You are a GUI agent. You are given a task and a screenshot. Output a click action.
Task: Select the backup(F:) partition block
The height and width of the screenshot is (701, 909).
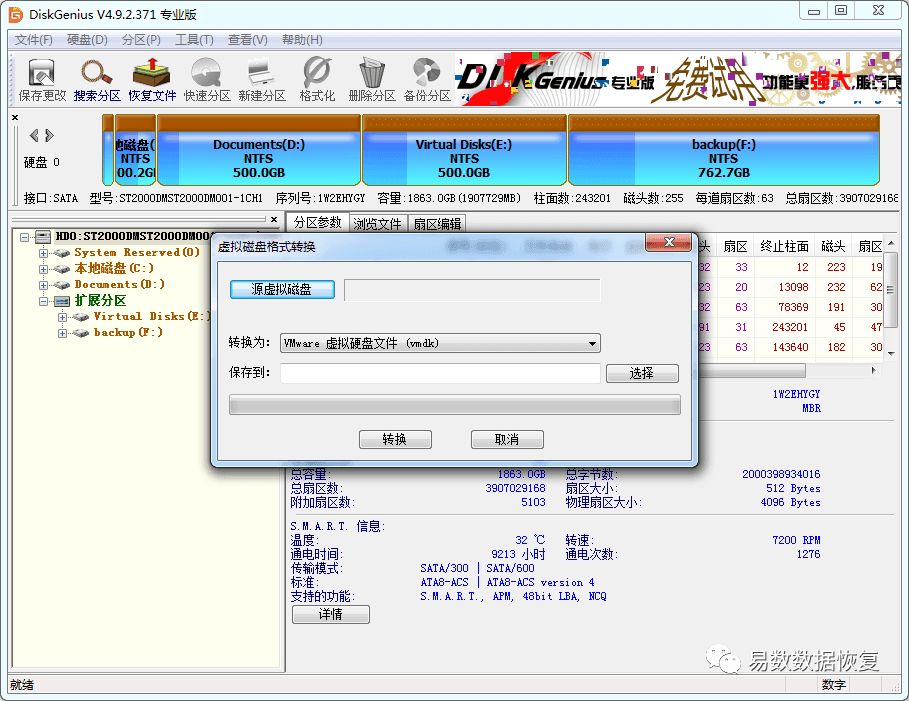(x=723, y=150)
